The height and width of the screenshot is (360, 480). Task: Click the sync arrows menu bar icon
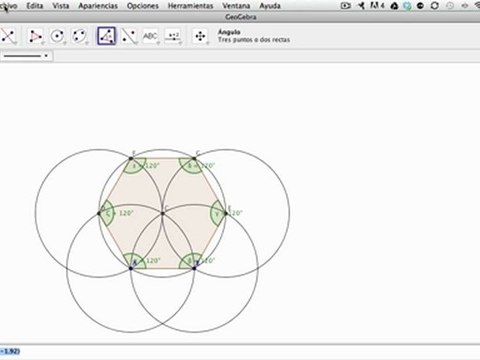click(435, 6)
